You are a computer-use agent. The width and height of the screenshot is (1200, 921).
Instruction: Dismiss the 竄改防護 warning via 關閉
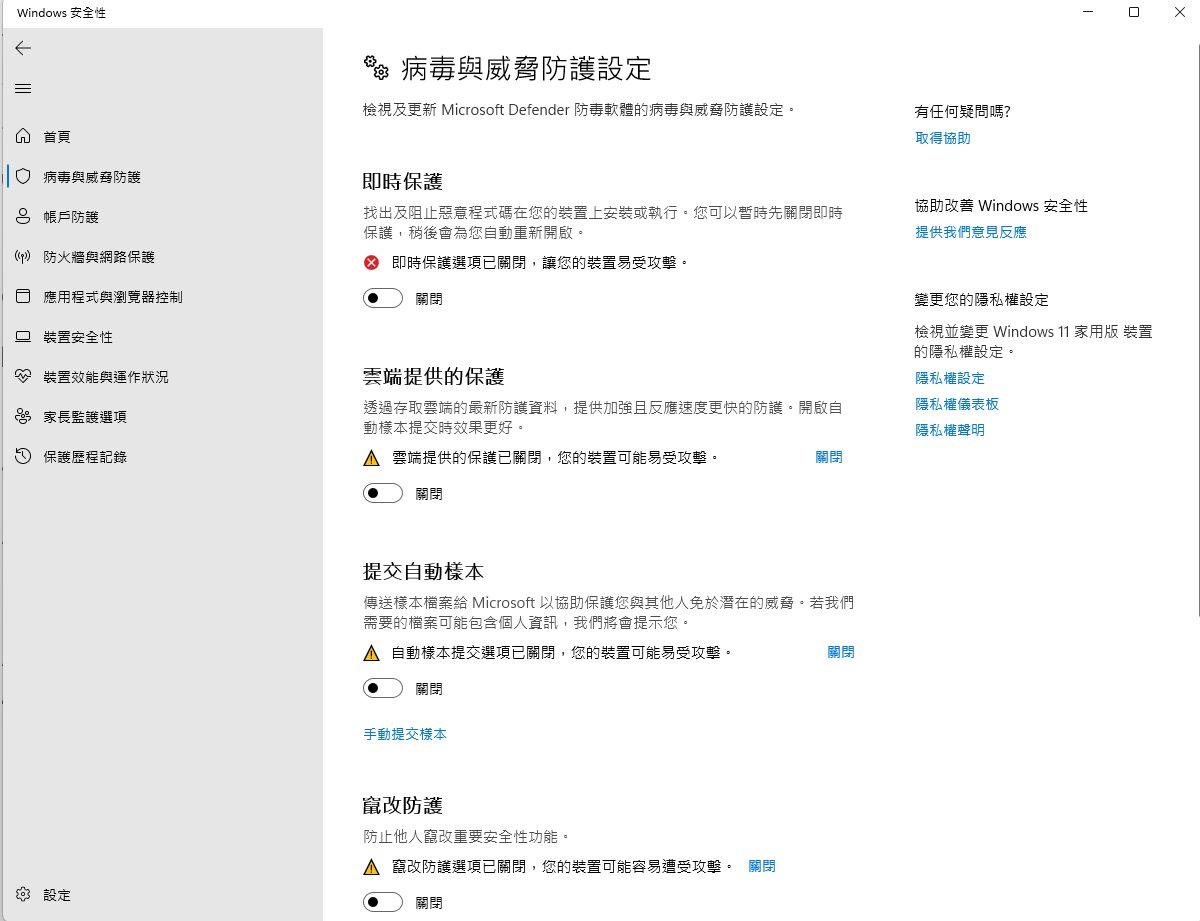[x=762, y=866]
